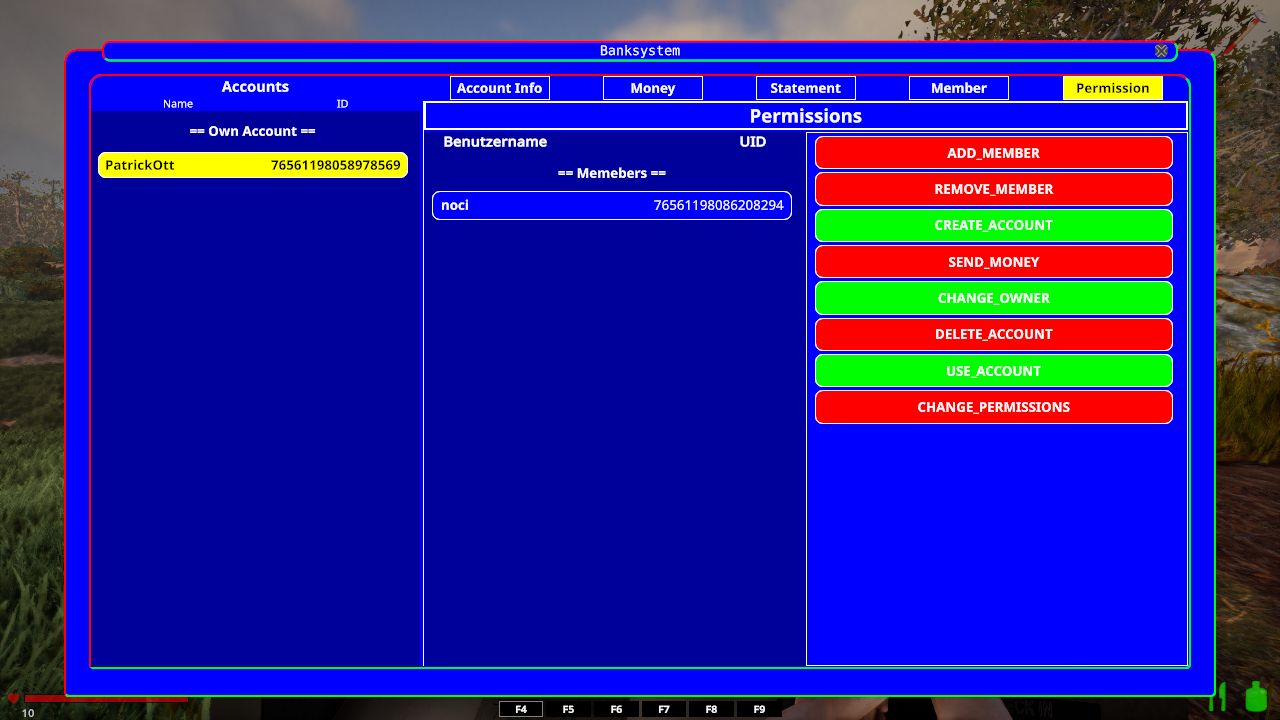The image size is (1280, 720).
Task: Click the green water bottle status icon
Action: (x=1256, y=697)
